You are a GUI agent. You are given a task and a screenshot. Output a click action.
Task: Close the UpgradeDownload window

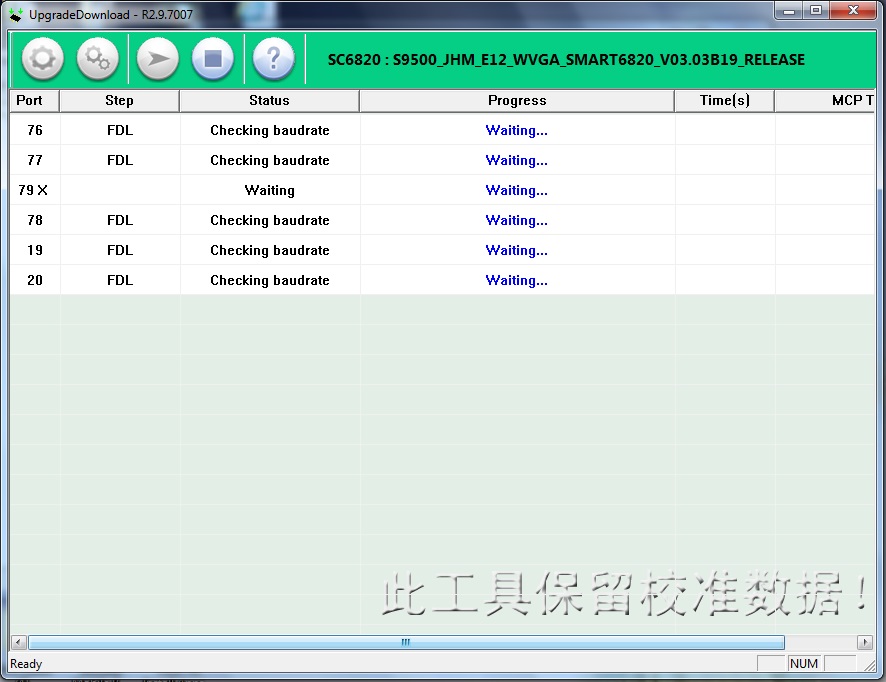tap(853, 10)
